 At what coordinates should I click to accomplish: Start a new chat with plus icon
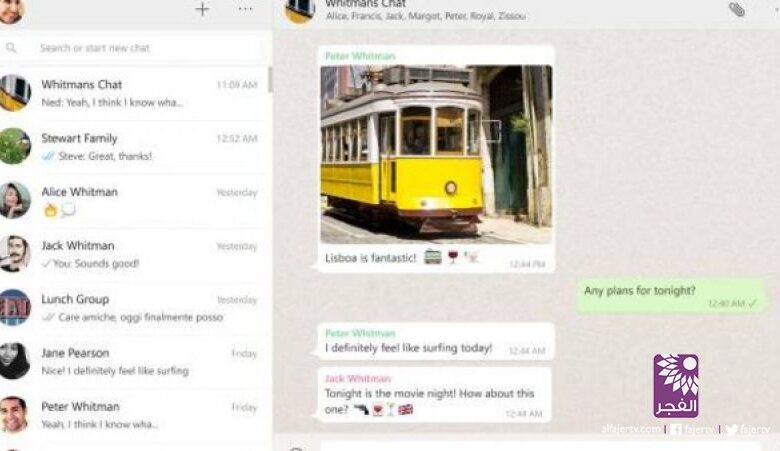(x=202, y=10)
